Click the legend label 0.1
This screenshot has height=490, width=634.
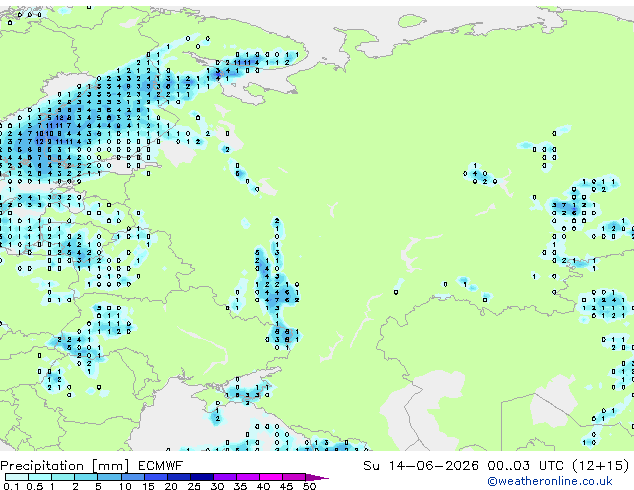pos(12,486)
